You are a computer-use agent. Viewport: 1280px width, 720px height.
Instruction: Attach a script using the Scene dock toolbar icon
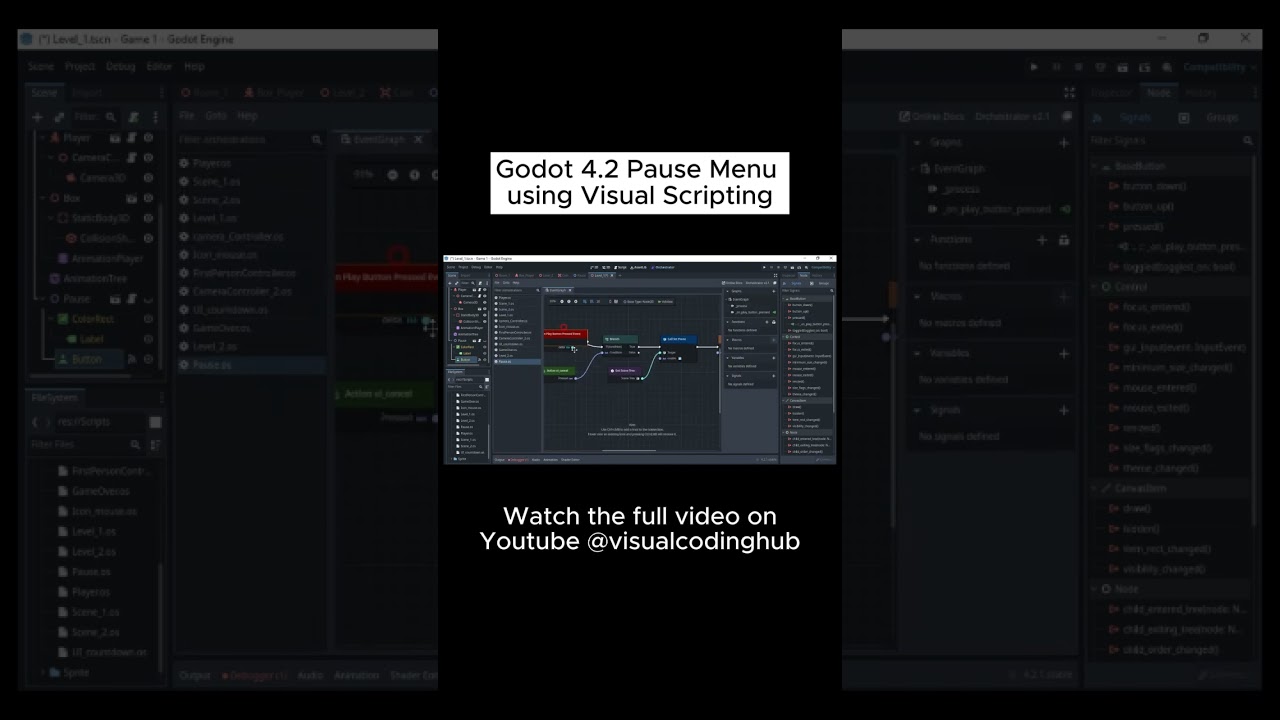click(133, 117)
